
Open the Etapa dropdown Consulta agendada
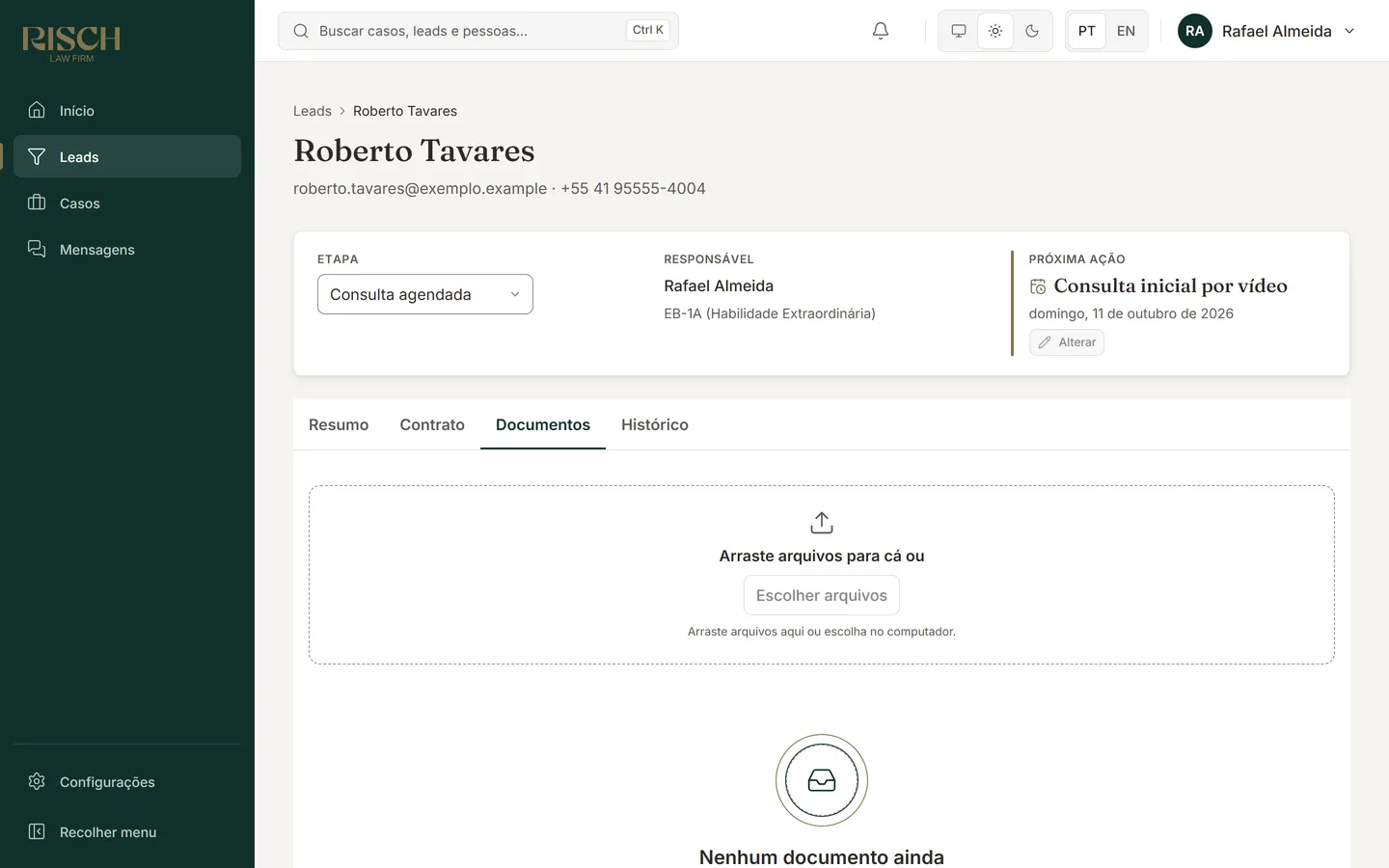[x=425, y=294]
